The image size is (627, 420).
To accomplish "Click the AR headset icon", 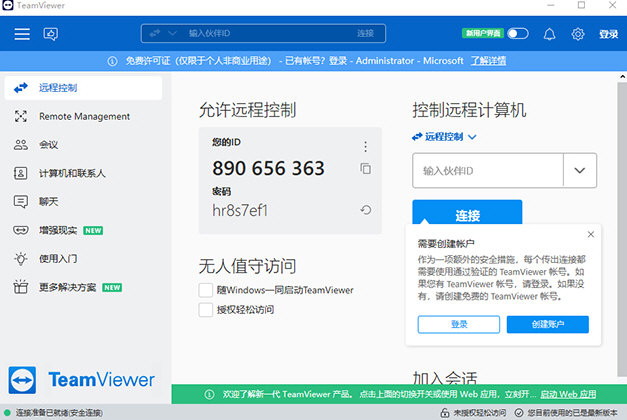I will 21,230.
